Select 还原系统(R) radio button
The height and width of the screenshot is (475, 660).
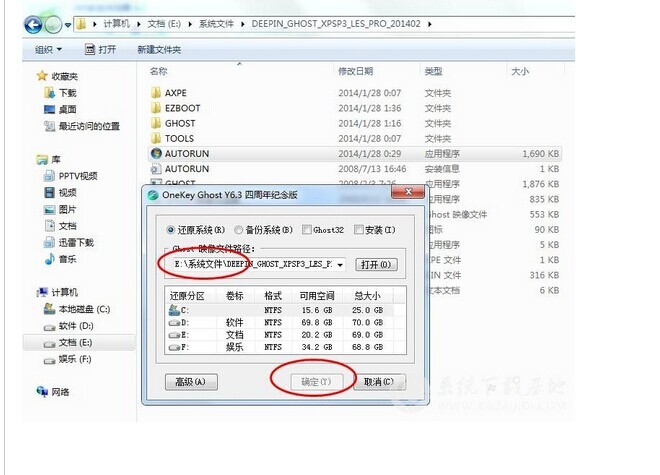170,230
